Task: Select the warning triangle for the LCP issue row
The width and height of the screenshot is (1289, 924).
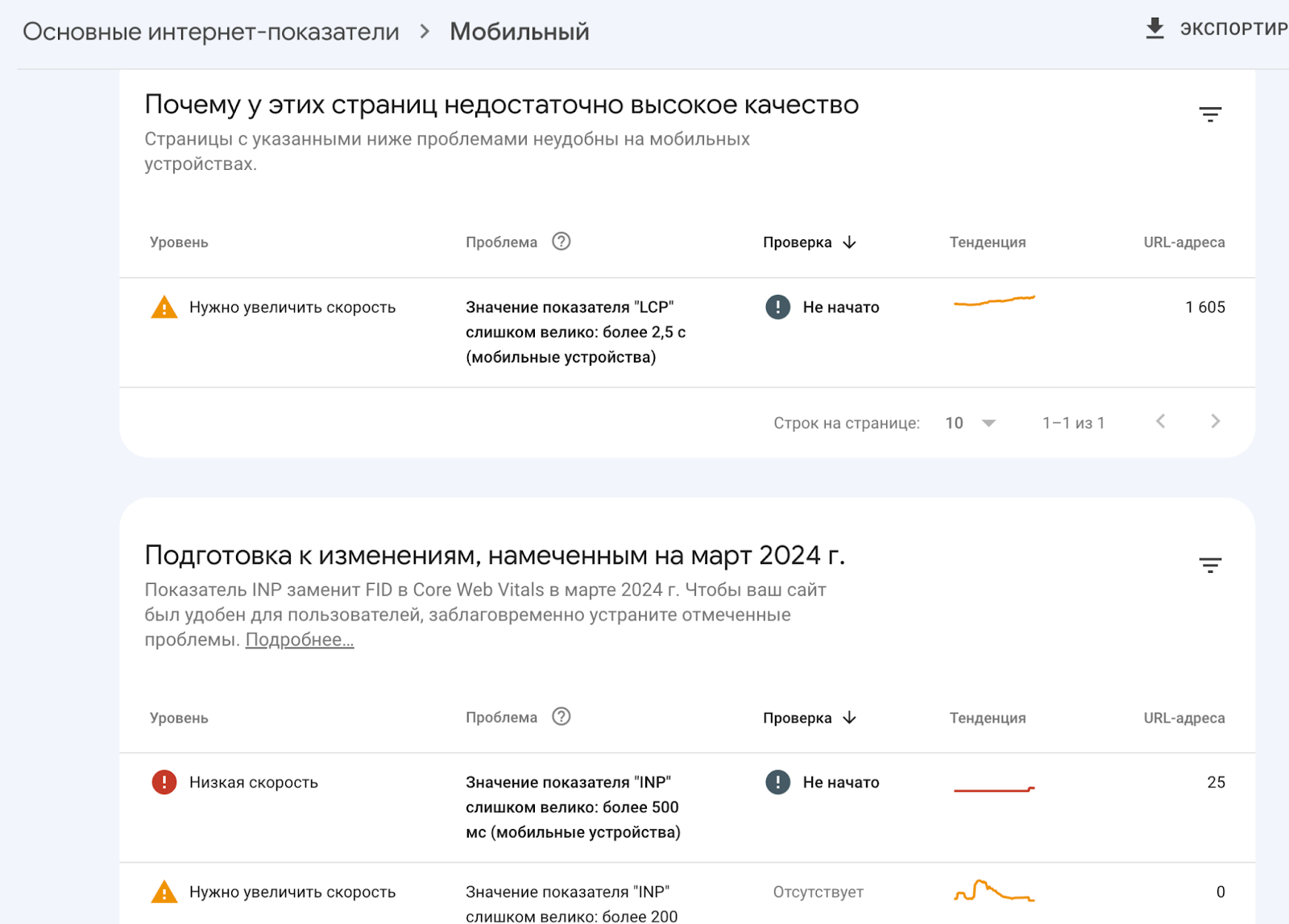Action: point(164,307)
